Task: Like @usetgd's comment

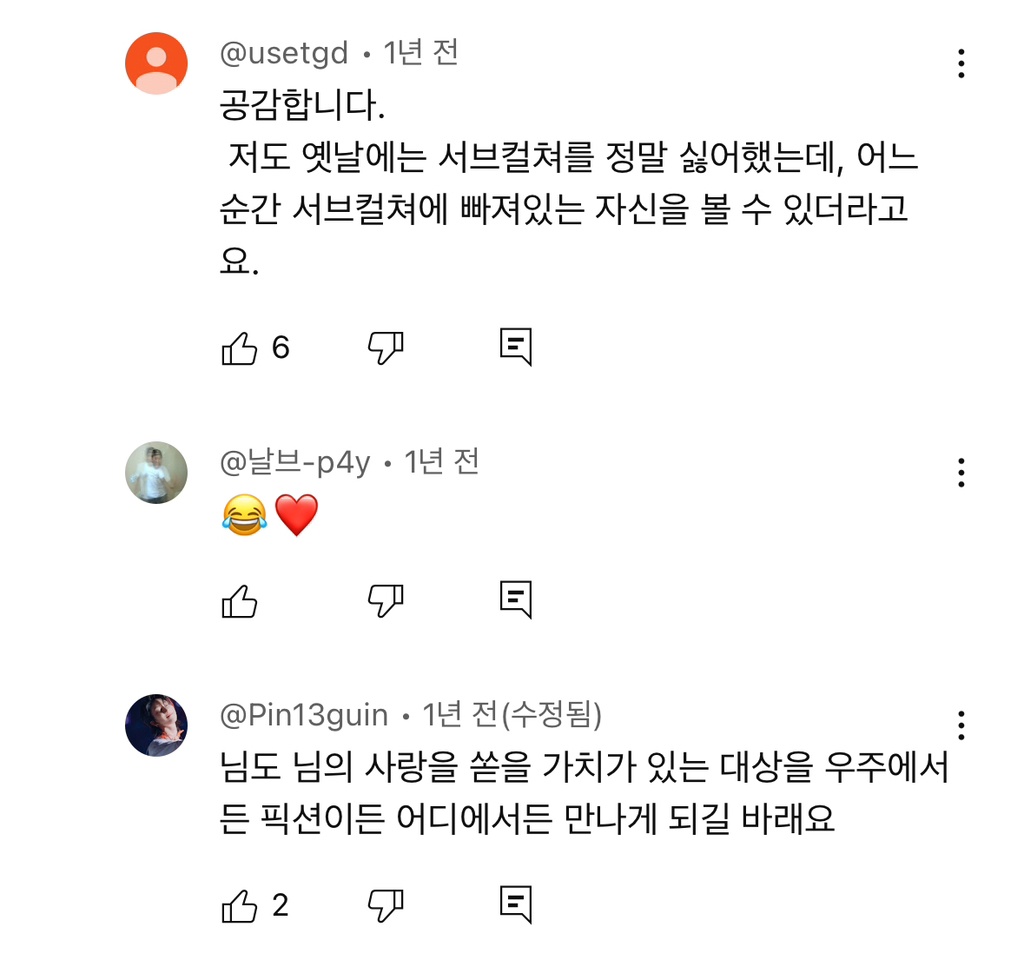Action: pyautogui.click(x=241, y=346)
